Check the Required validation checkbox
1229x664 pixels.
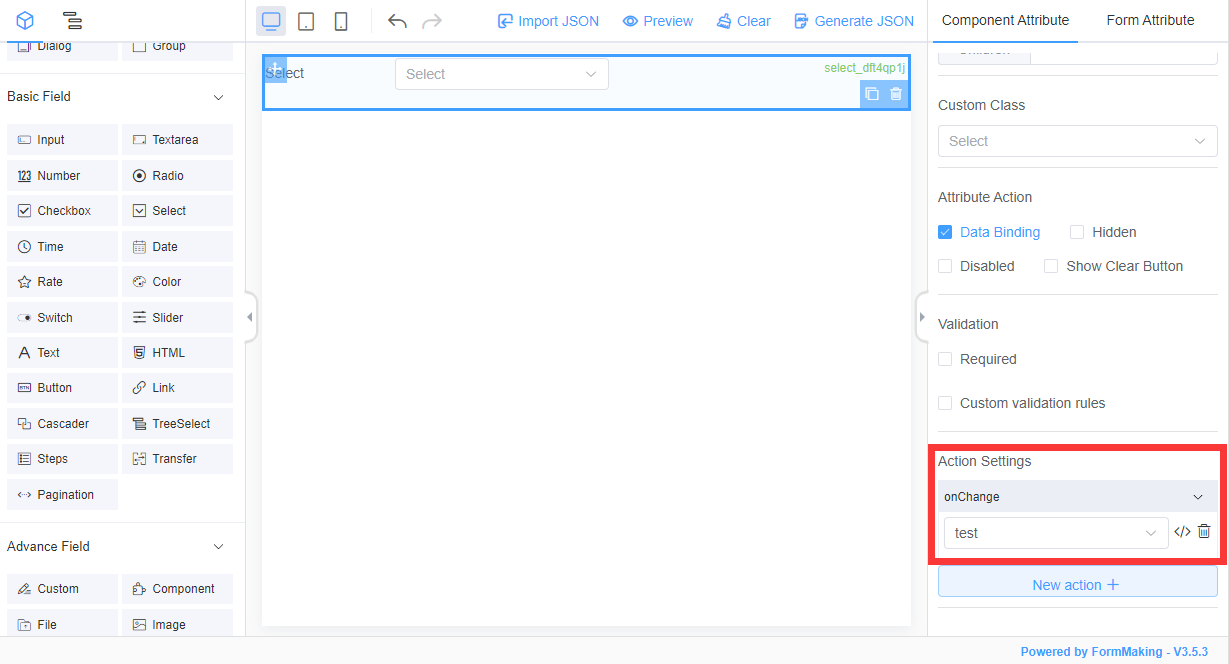pos(945,359)
